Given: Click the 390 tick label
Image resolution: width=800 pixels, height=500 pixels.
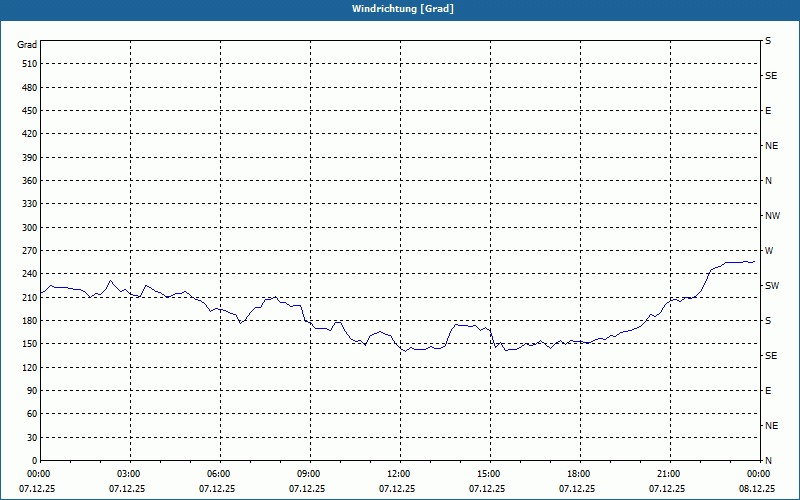Looking at the screenshot, I should (x=30, y=157).
